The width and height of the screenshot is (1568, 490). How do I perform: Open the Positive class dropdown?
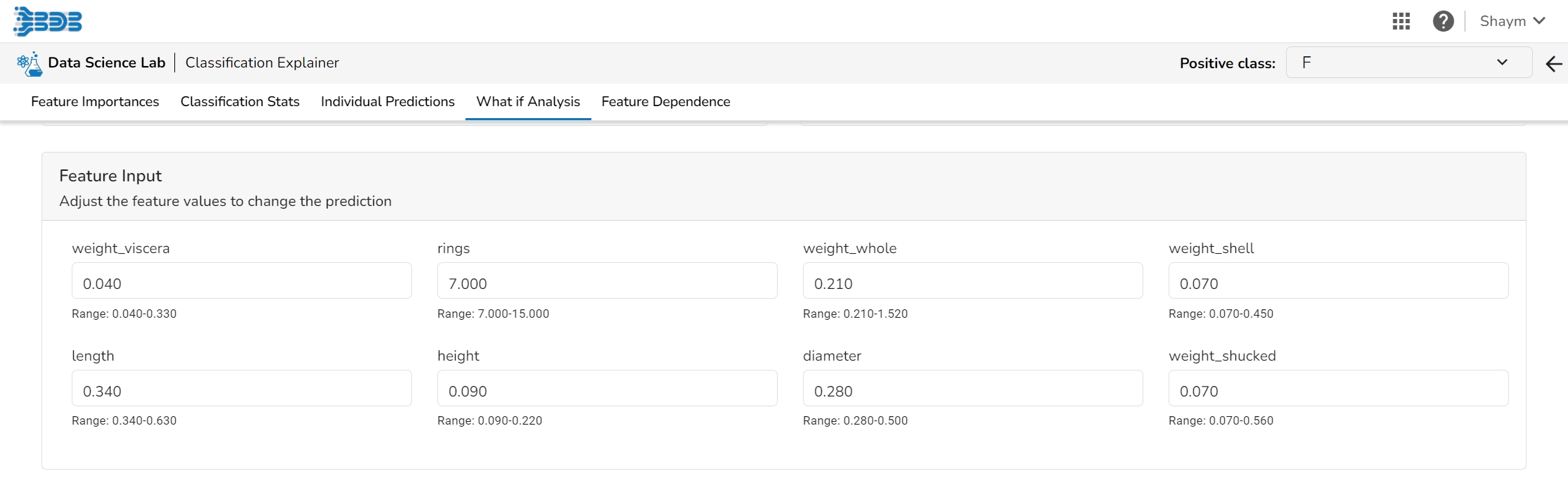[1408, 63]
